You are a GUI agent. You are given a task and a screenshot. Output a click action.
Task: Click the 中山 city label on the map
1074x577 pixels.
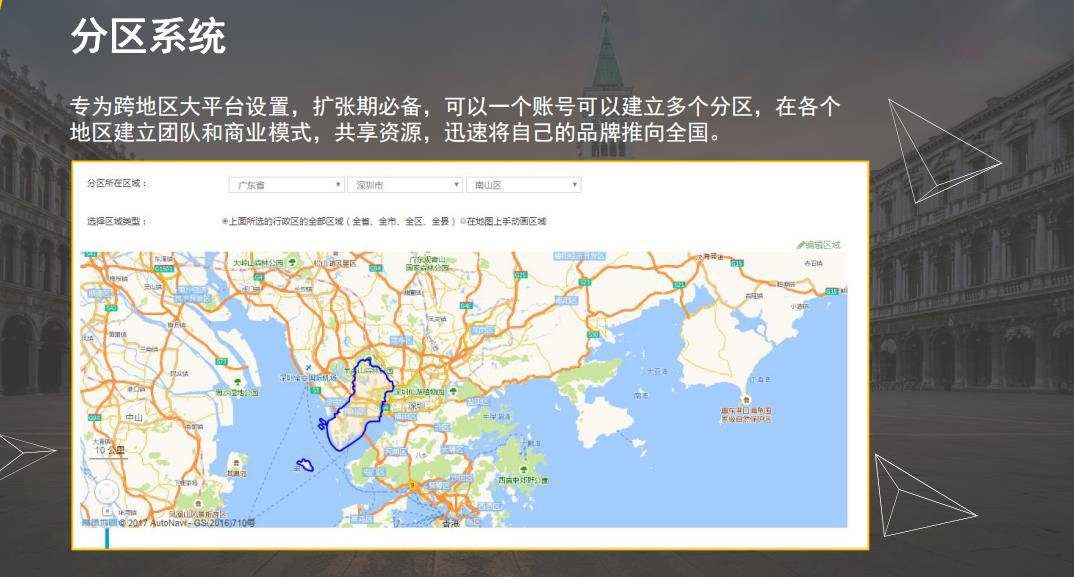click(x=134, y=417)
